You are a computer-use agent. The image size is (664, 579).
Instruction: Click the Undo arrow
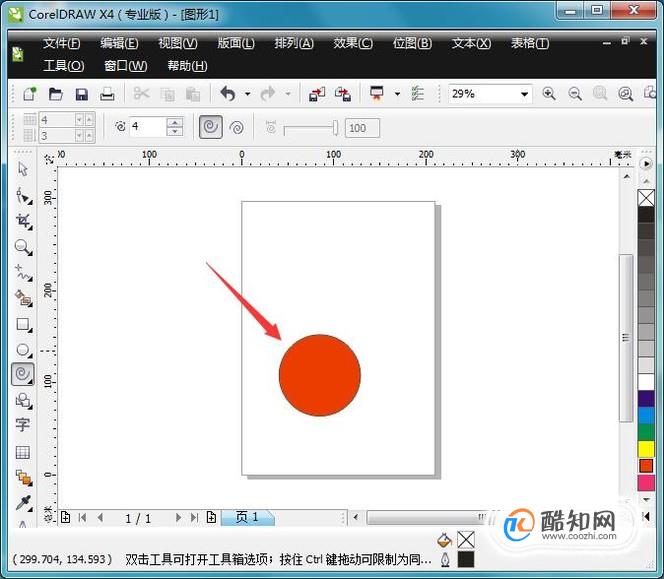[x=228, y=94]
